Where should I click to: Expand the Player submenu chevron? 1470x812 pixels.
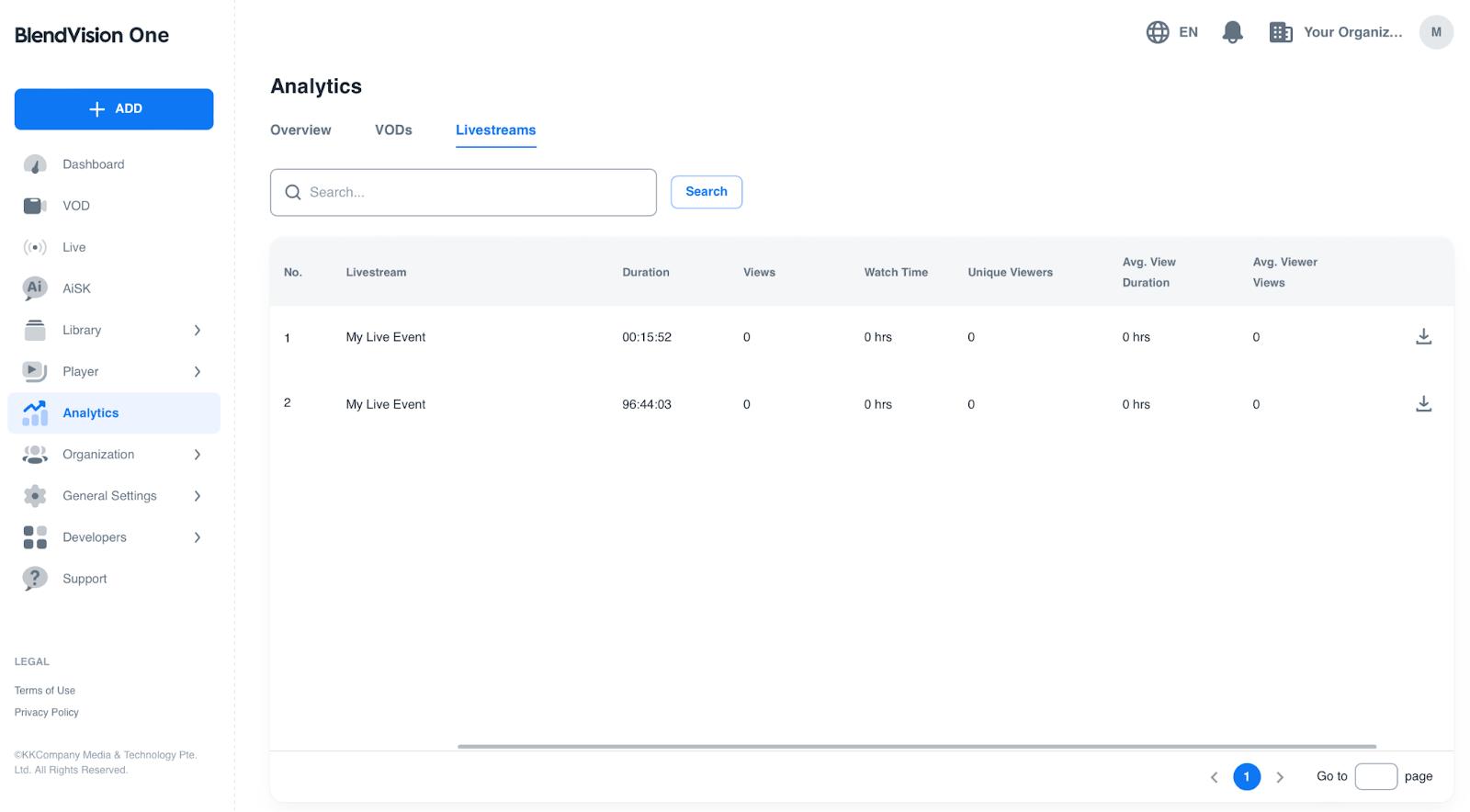point(197,372)
